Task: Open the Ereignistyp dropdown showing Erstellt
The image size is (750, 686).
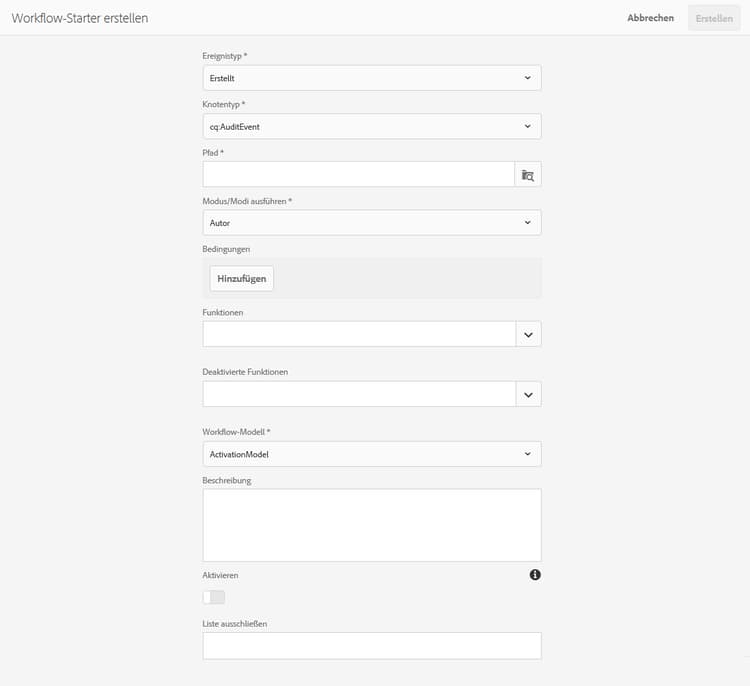Action: tap(372, 78)
